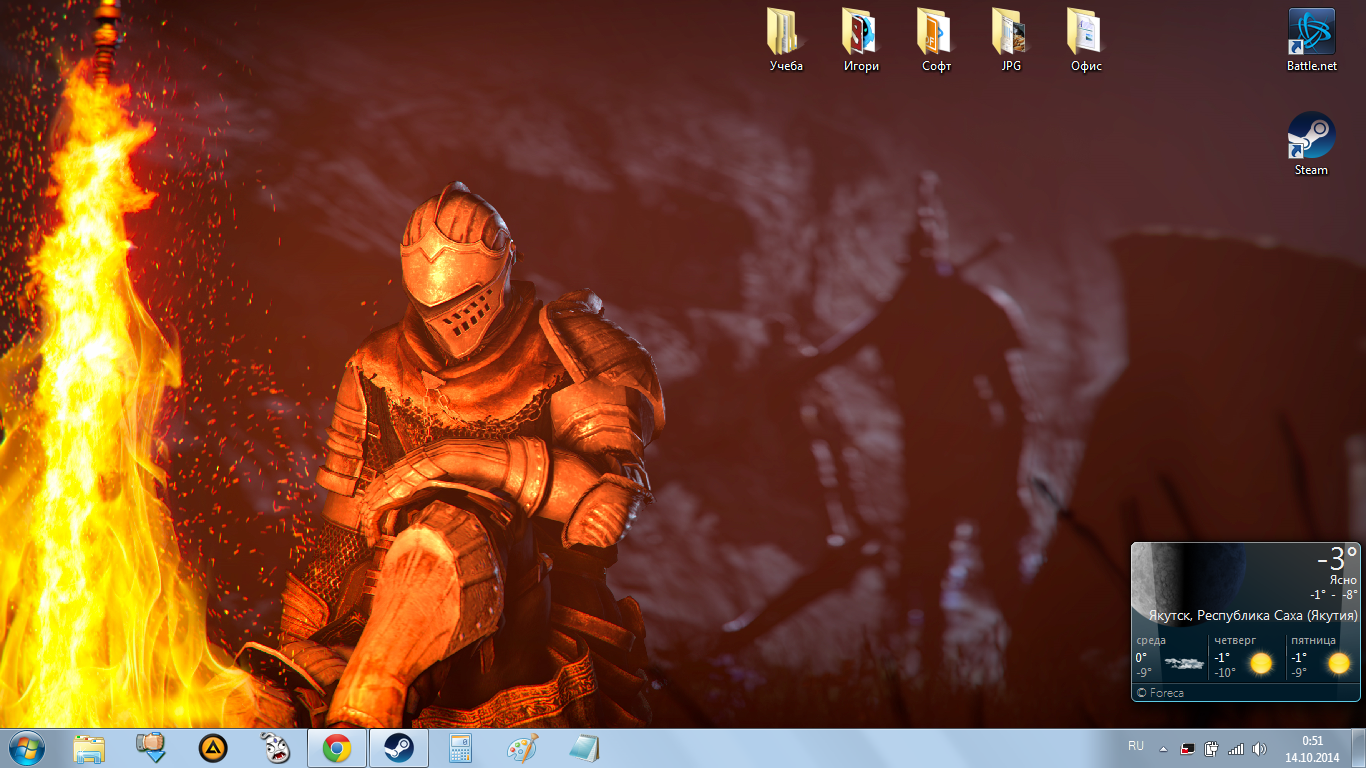Select the JPG folder icon
The image size is (1366, 768).
click(x=1011, y=40)
